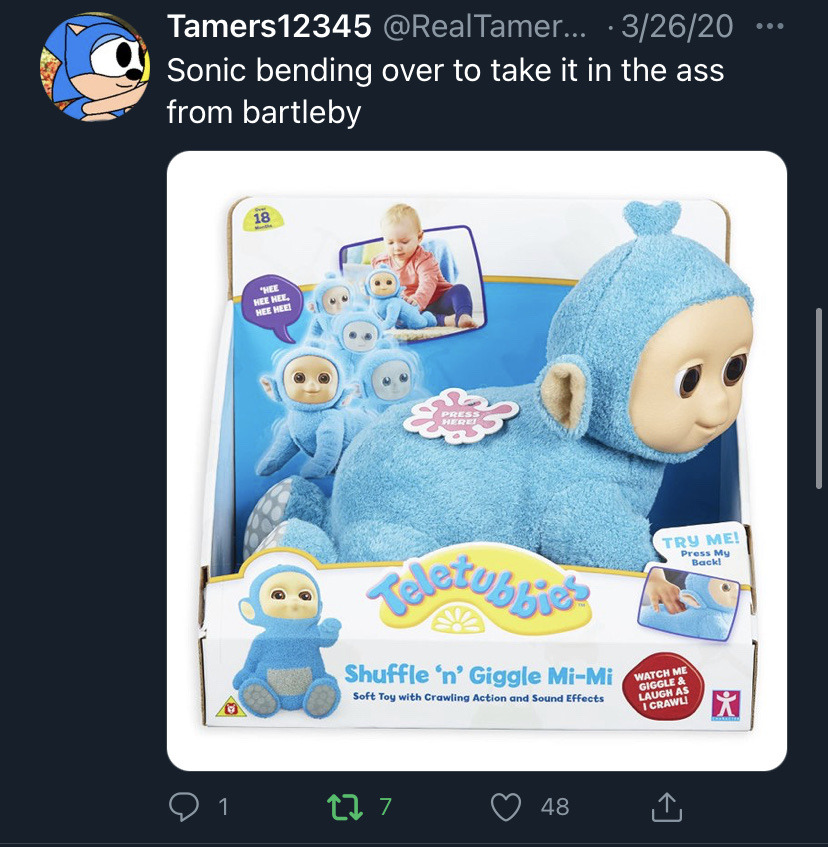The width and height of the screenshot is (828, 847).
Task: Tap the retweet count of 7
Action: 386,806
